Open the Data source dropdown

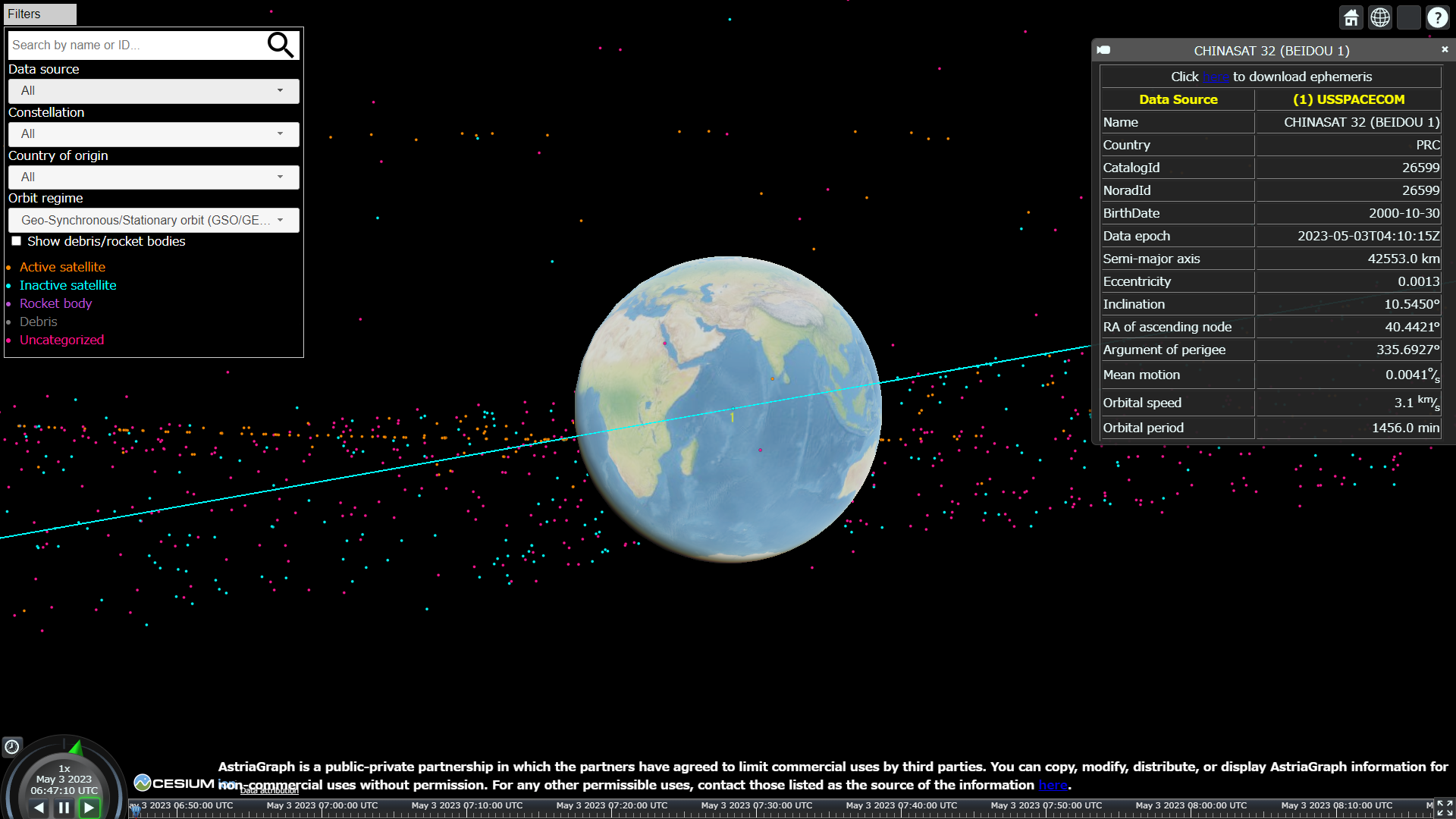[154, 91]
